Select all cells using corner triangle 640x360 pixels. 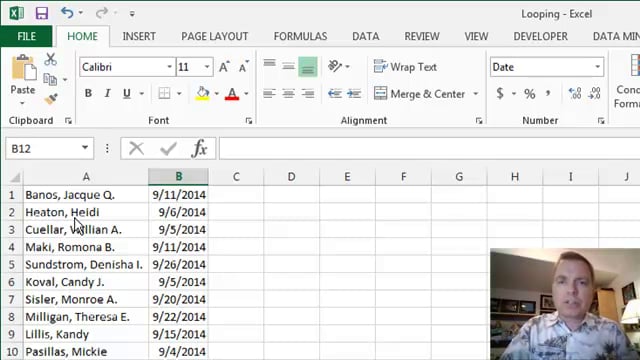point(14,177)
